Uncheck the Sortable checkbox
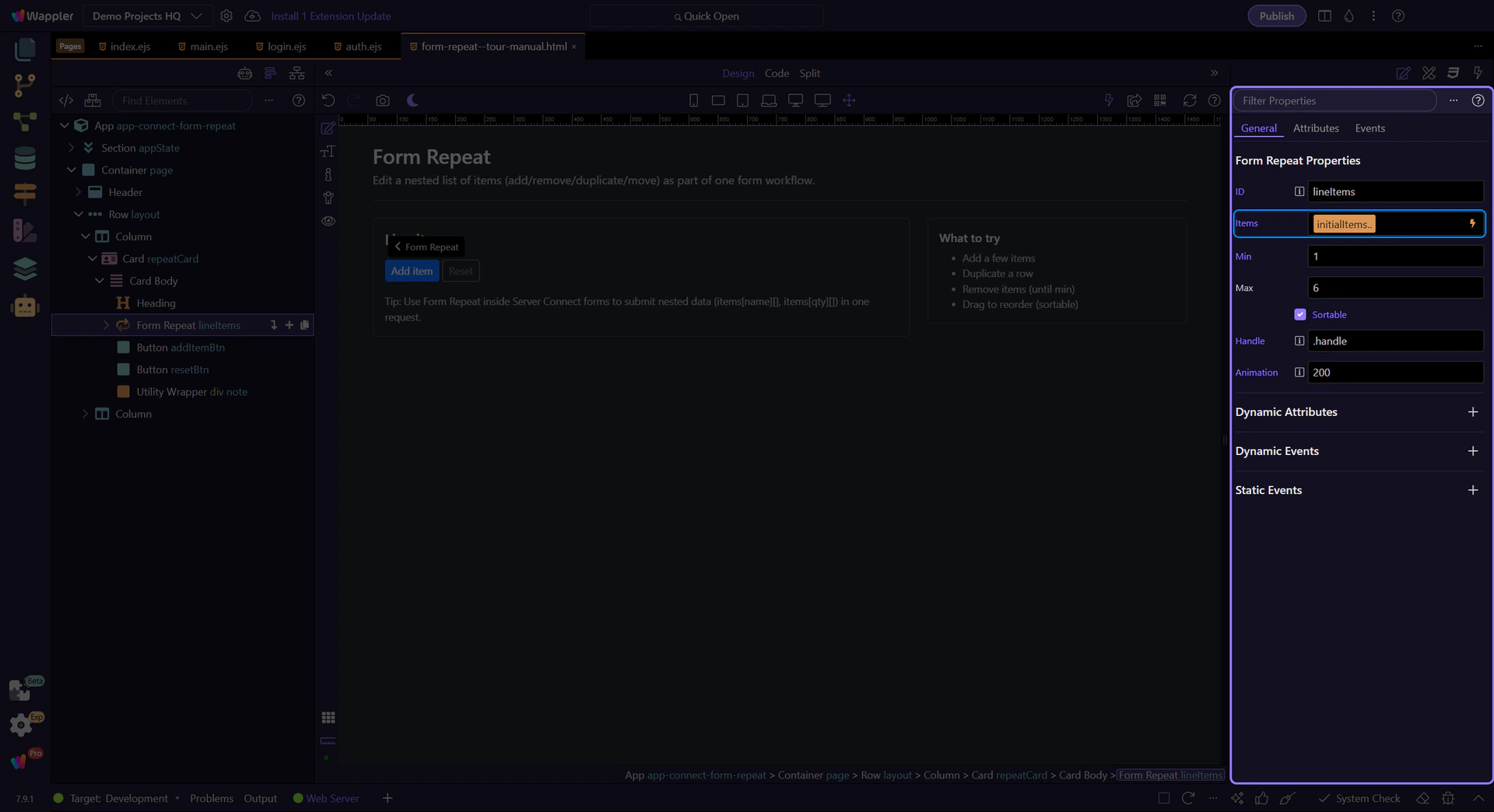The image size is (1494, 812). tap(1299, 315)
